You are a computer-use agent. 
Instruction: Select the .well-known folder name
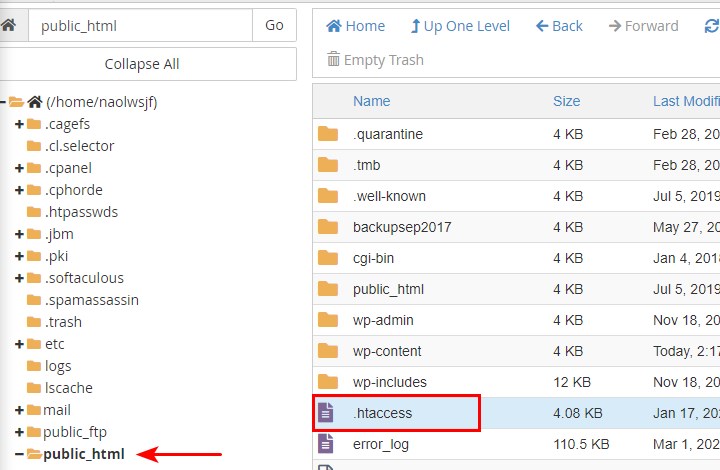pos(389,196)
